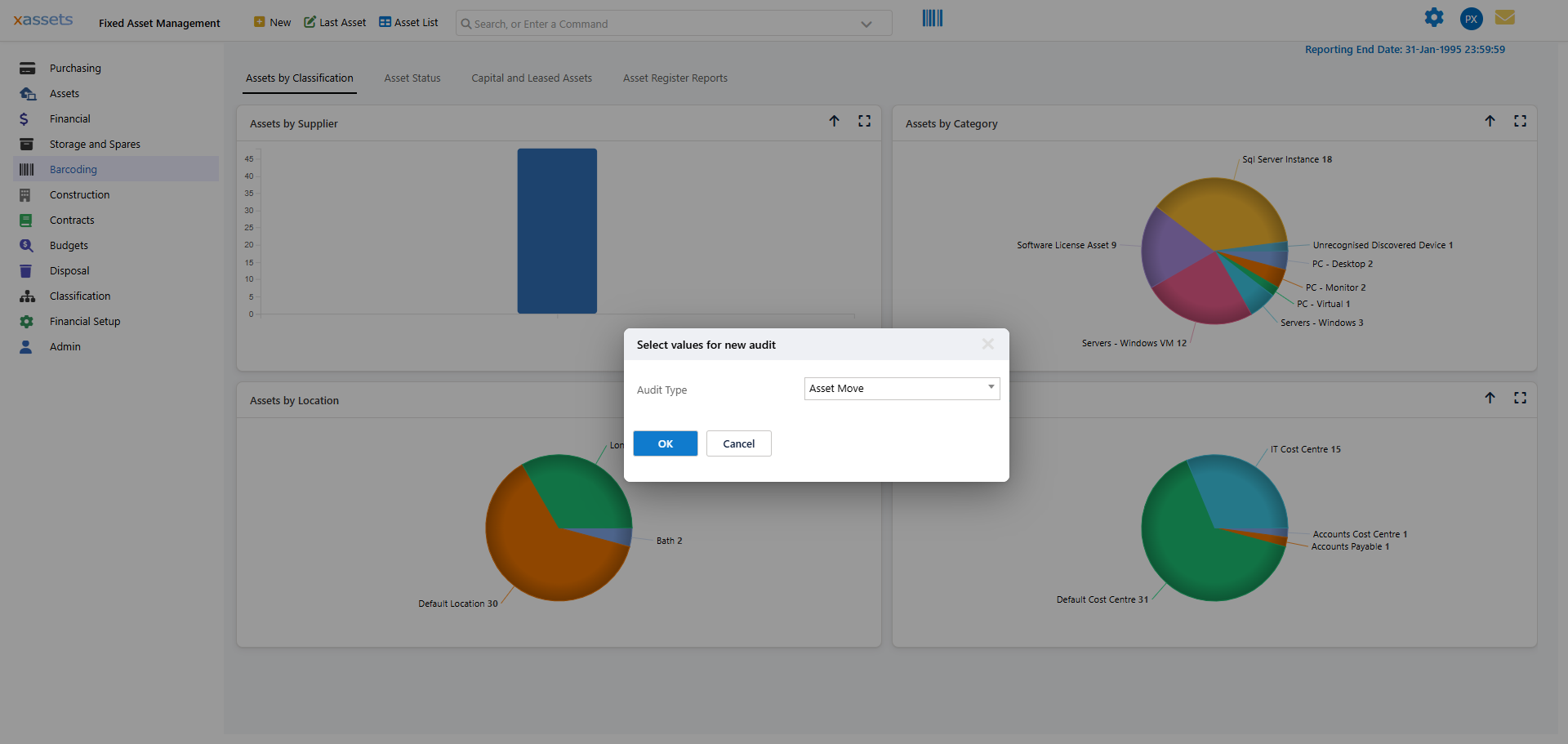Expand the search command dropdown arrow

coord(866,24)
